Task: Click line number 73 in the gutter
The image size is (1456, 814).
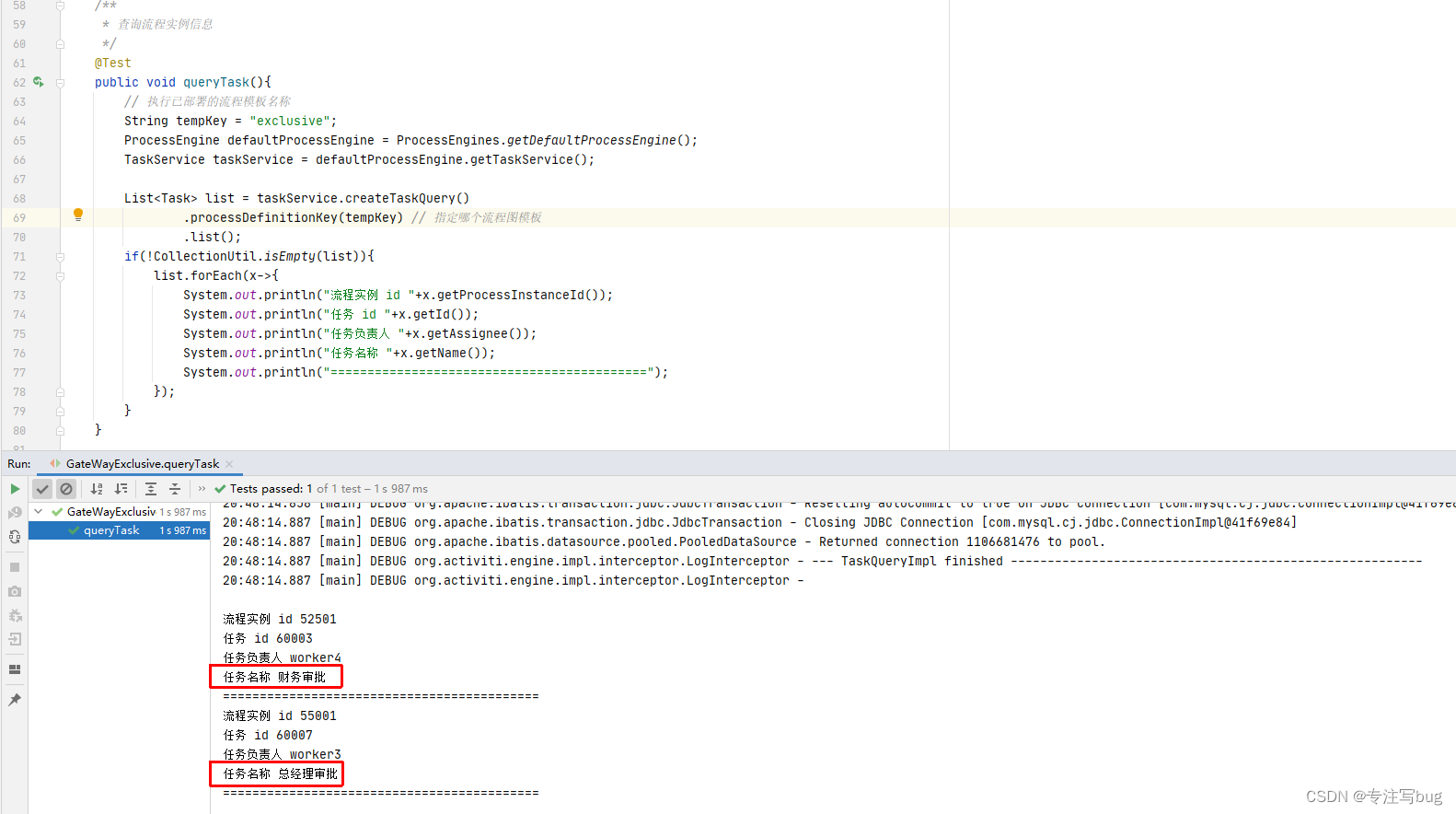Action: [x=19, y=295]
